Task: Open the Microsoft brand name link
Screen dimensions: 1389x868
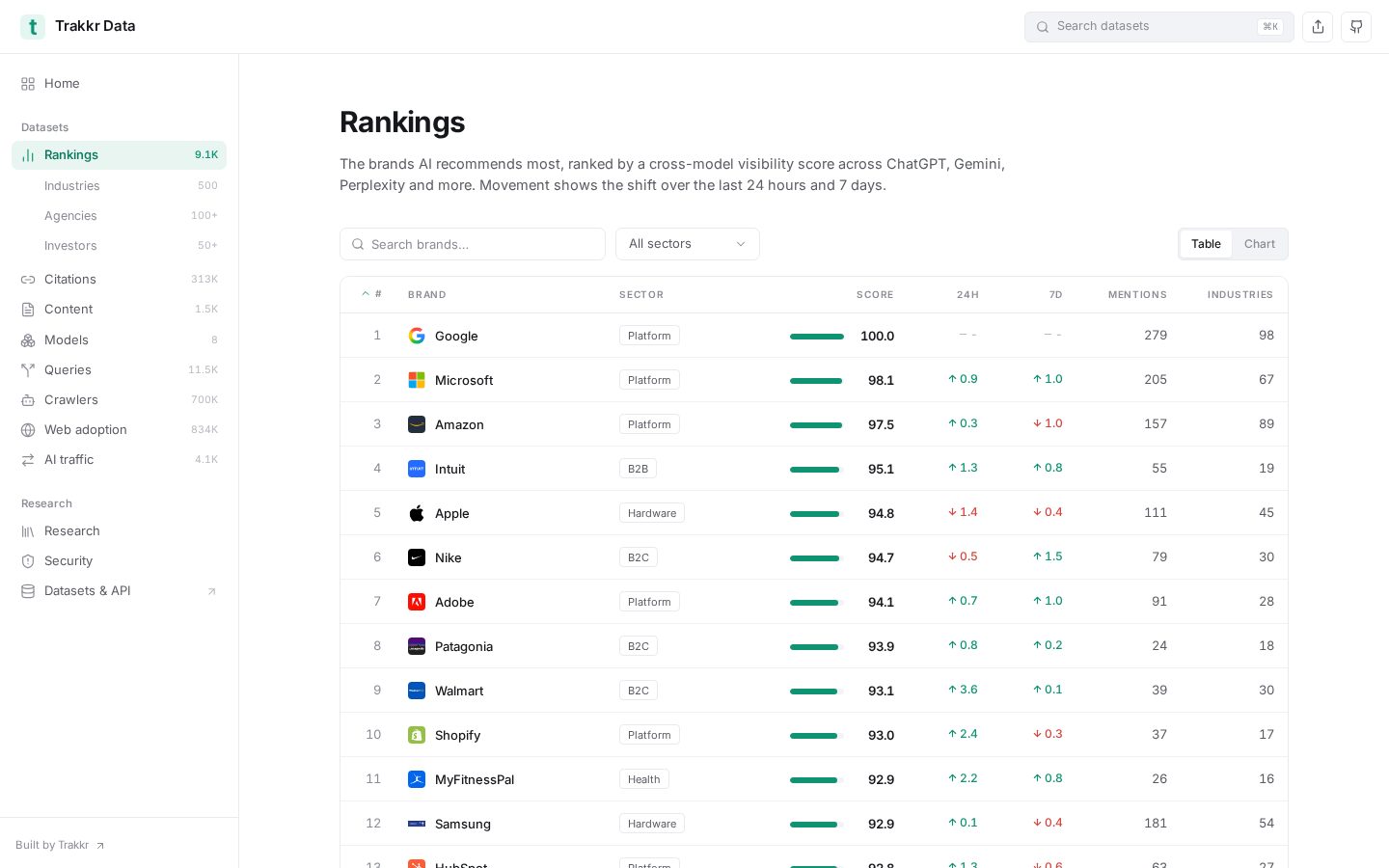Action: pyautogui.click(x=464, y=380)
